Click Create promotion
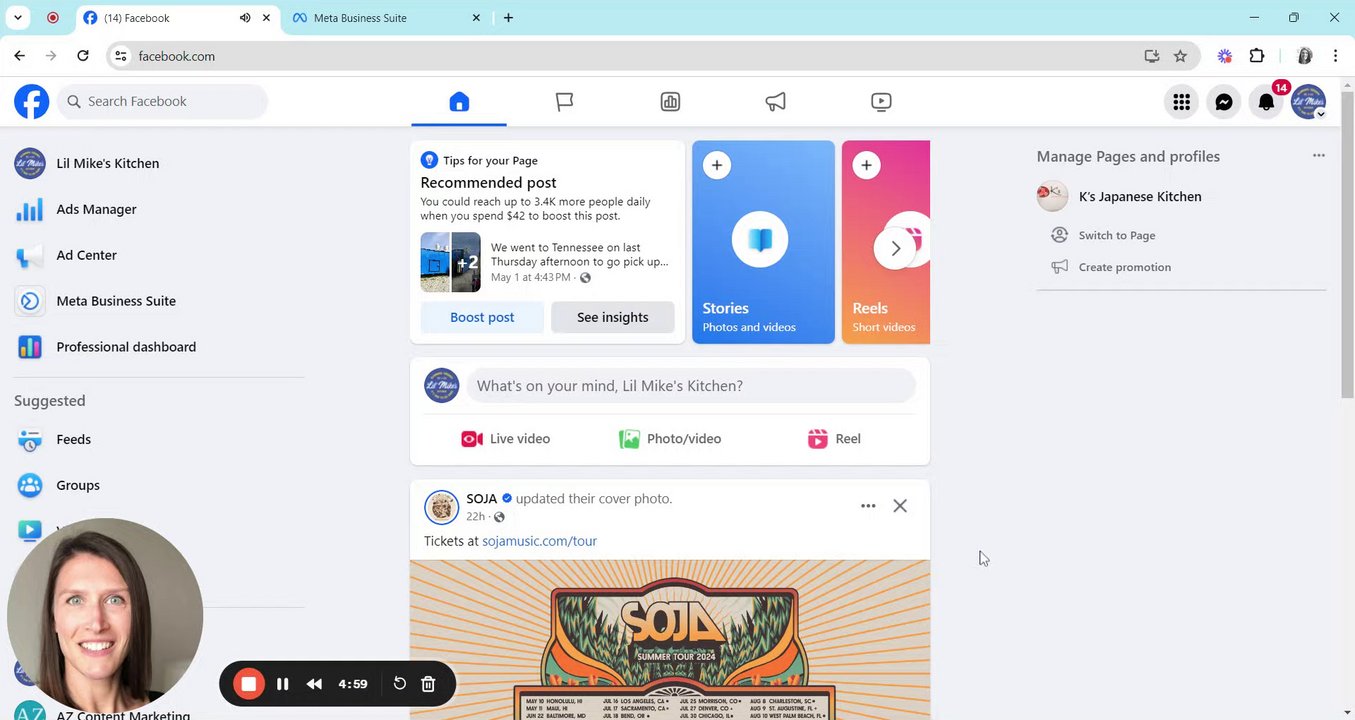Viewport: 1355px width, 720px height. pos(1124,267)
